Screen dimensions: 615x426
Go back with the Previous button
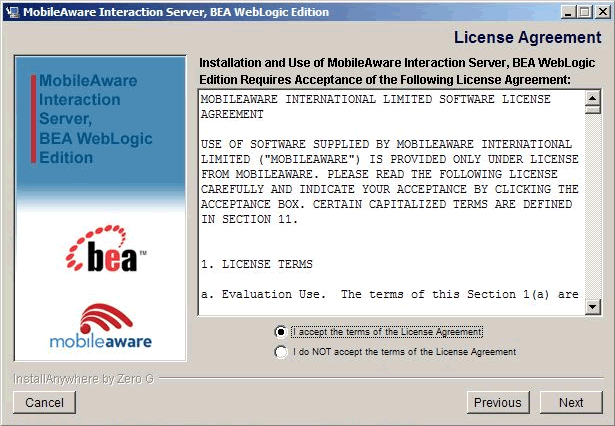tap(498, 402)
